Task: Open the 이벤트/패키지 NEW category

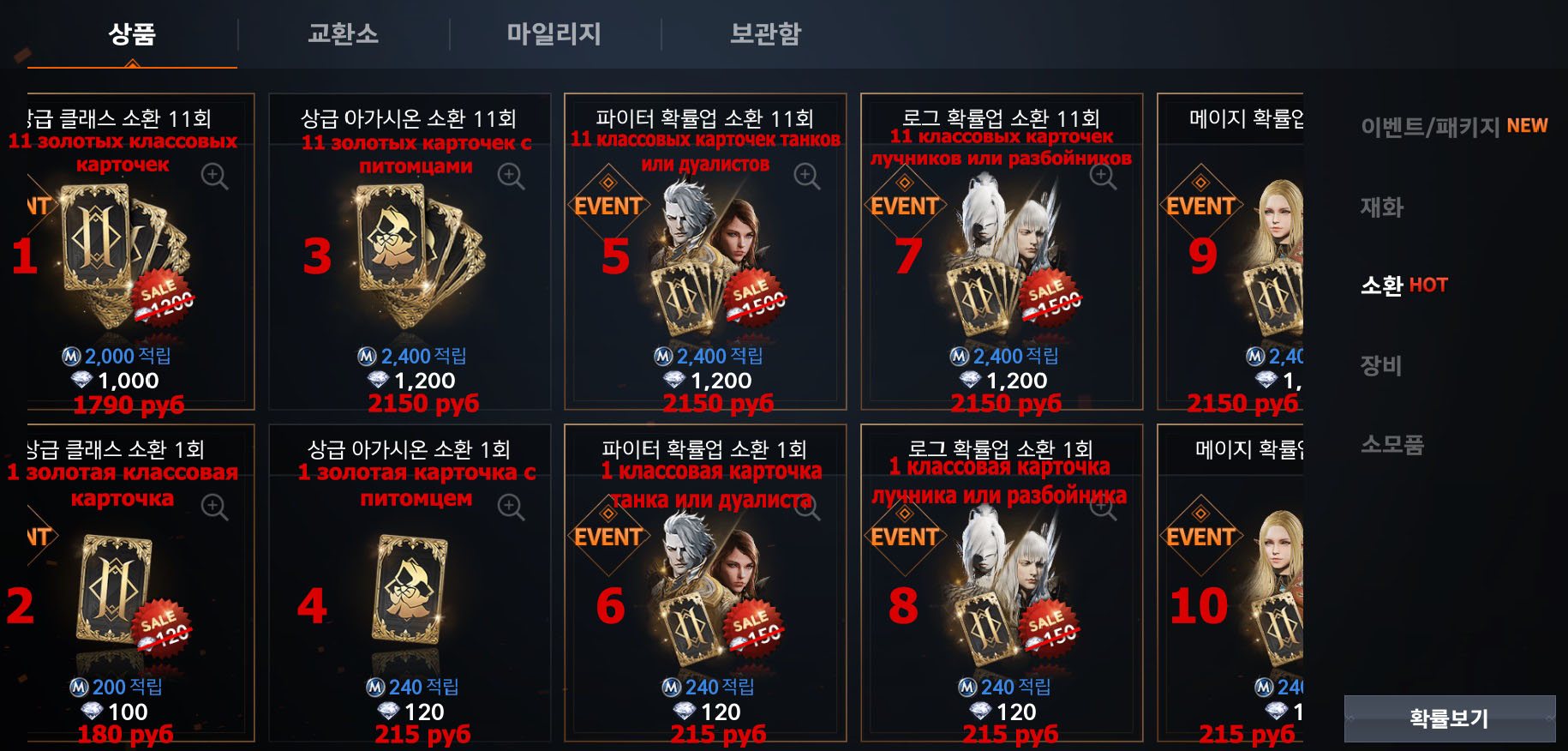Action: (1454, 127)
